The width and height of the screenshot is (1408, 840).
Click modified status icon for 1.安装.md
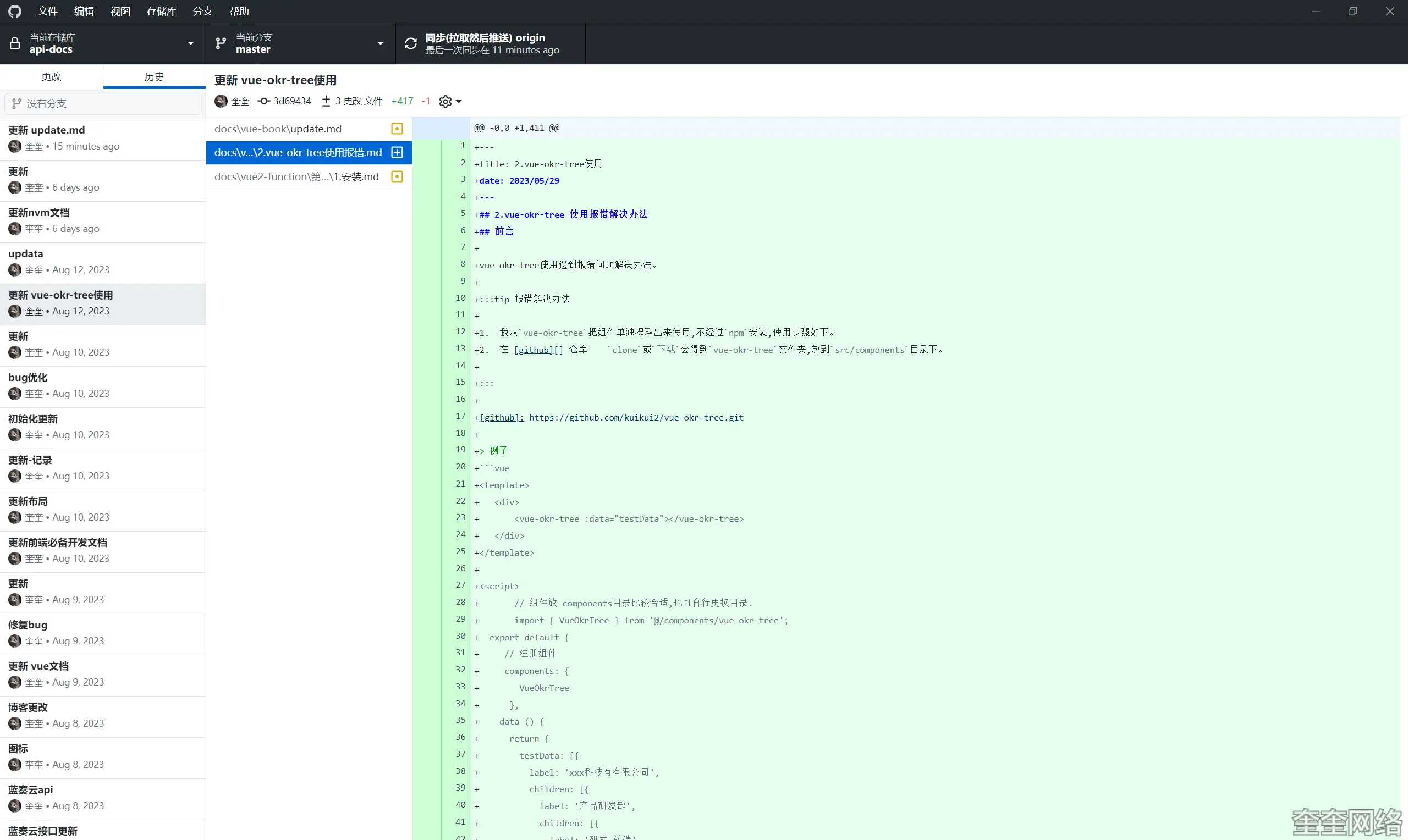click(398, 176)
